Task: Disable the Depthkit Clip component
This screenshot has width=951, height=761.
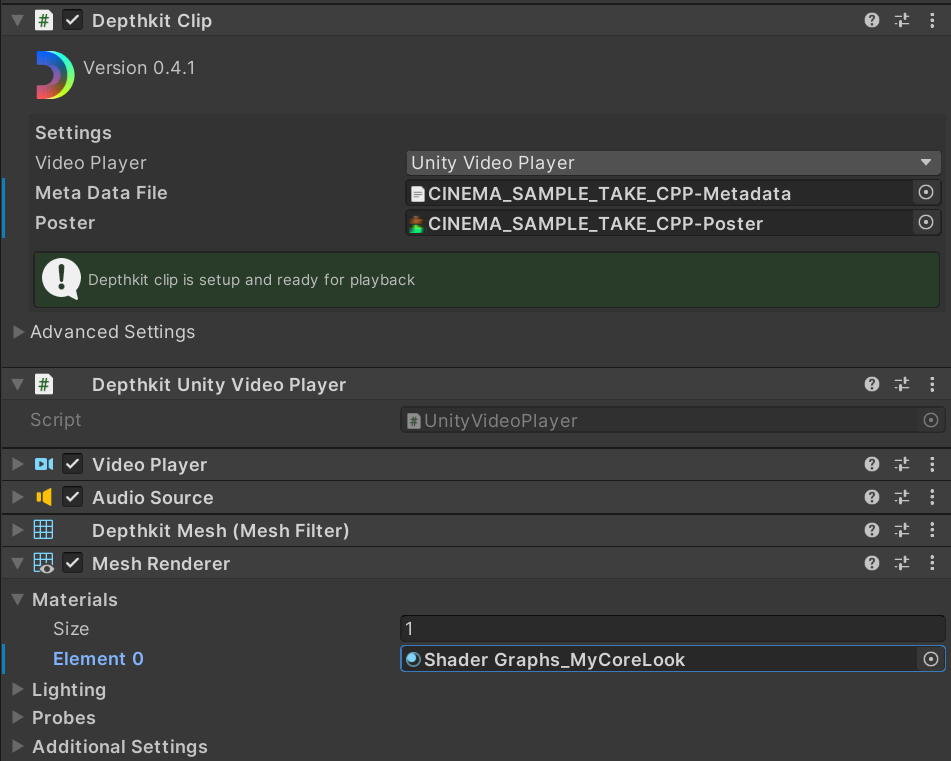Action: pyautogui.click(x=72, y=20)
